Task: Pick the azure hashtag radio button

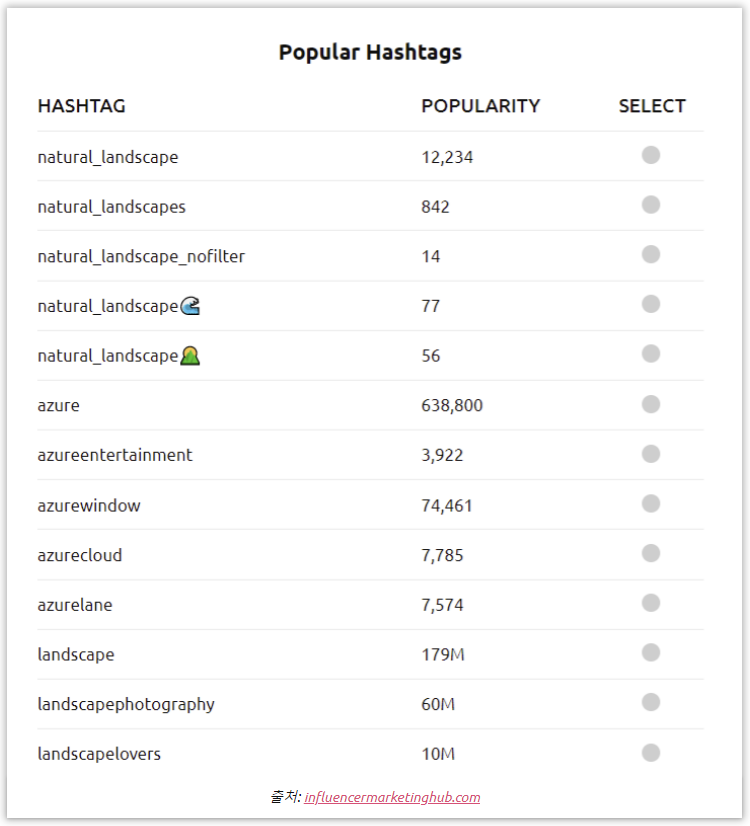Action: tap(651, 404)
